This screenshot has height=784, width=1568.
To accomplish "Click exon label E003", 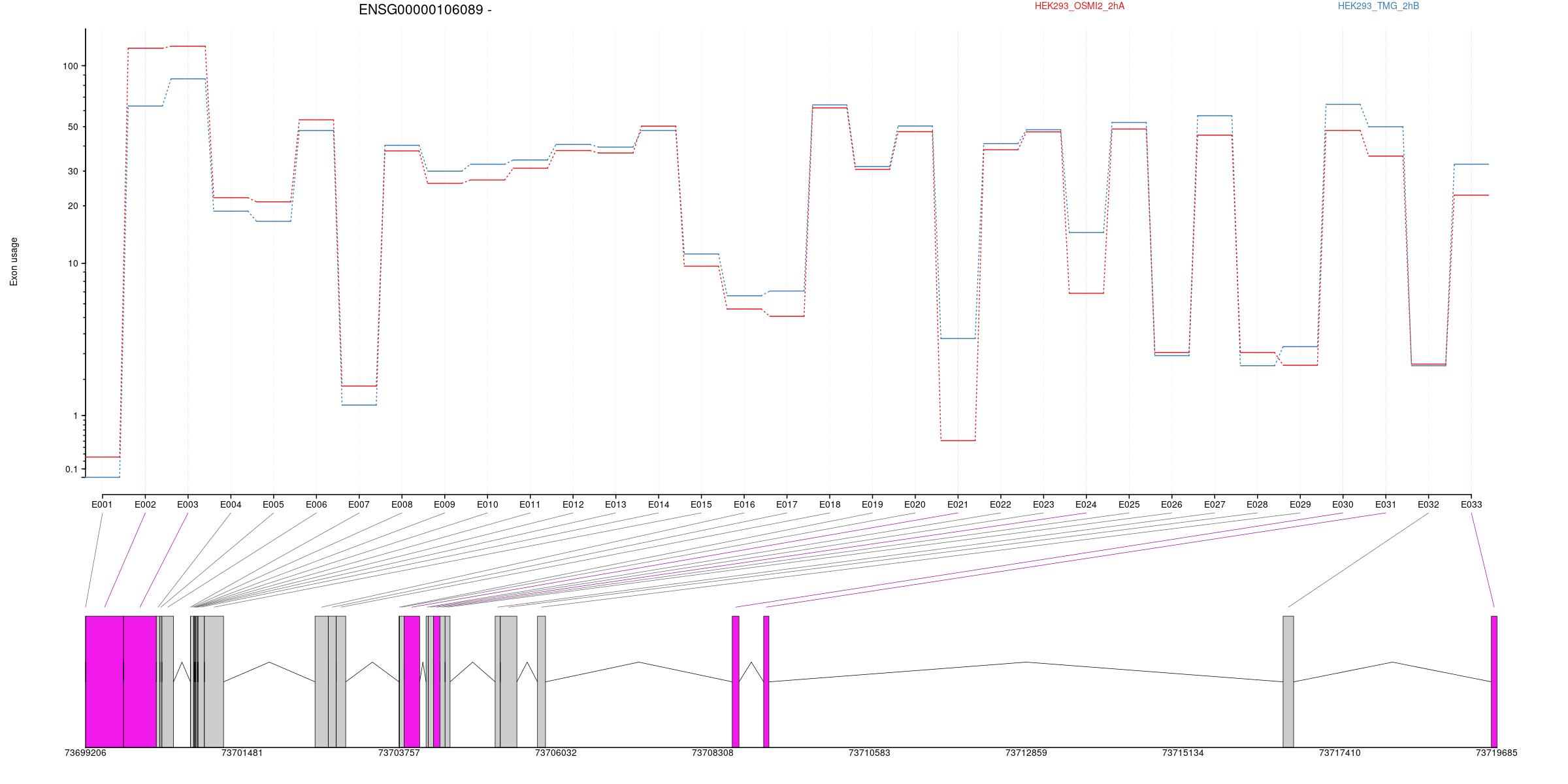I will click(x=188, y=504).
